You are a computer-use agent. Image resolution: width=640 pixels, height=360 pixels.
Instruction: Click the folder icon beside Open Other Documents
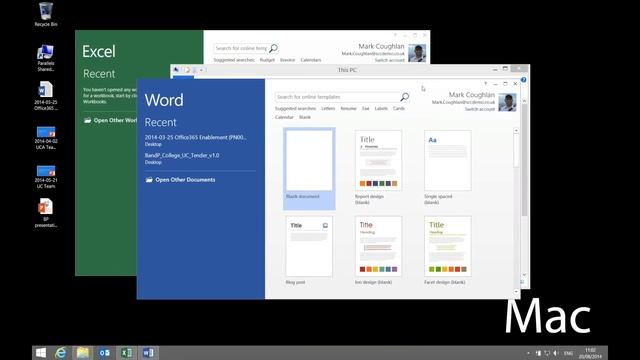pyautogui.click(x=149, y=180)
